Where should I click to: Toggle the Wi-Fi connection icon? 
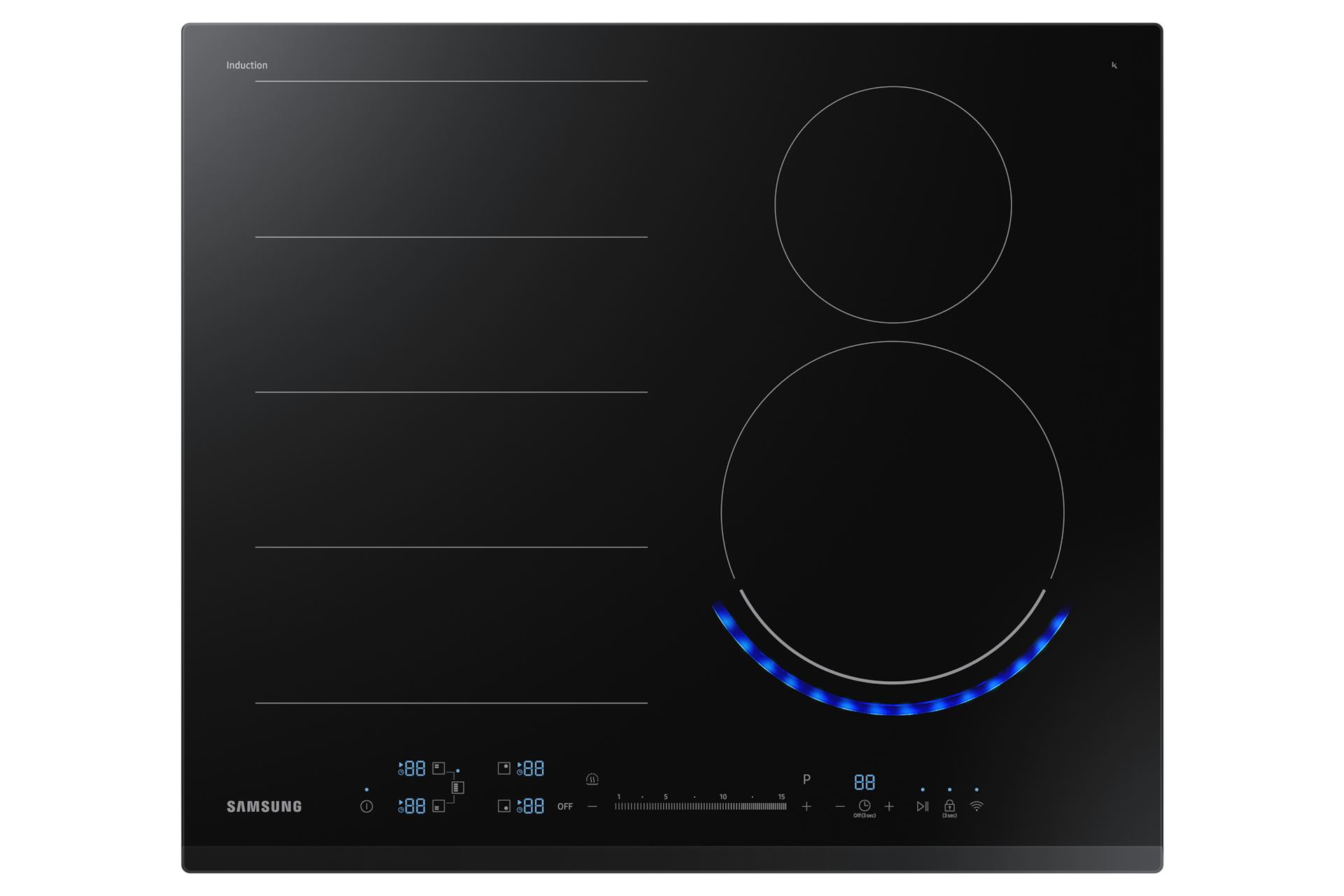pos(976,806)
